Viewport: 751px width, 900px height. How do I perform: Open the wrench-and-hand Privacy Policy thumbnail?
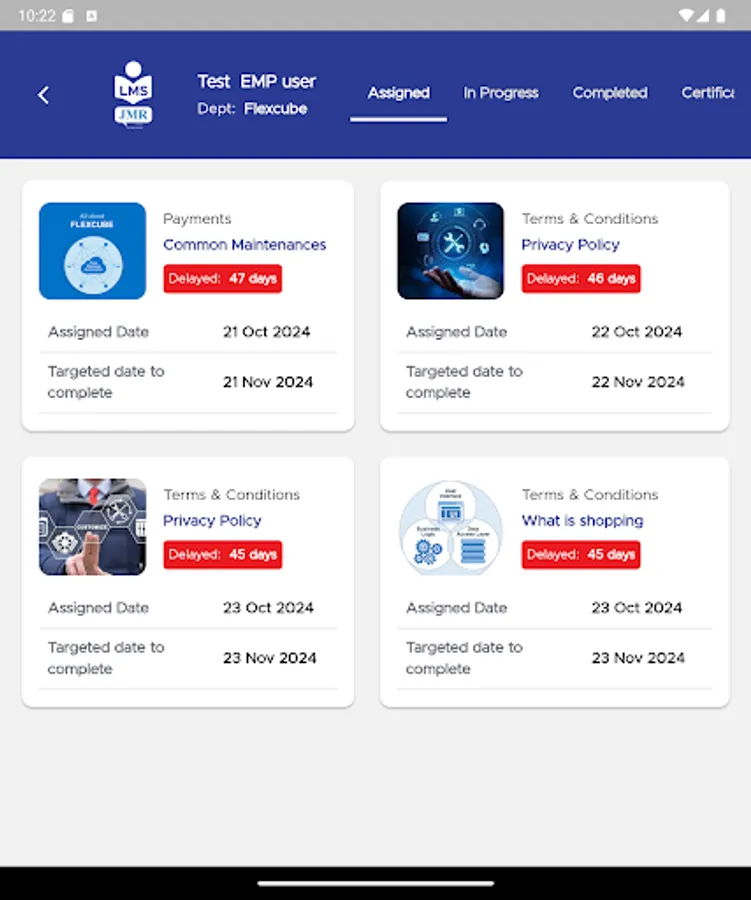[x=451, y=251]
